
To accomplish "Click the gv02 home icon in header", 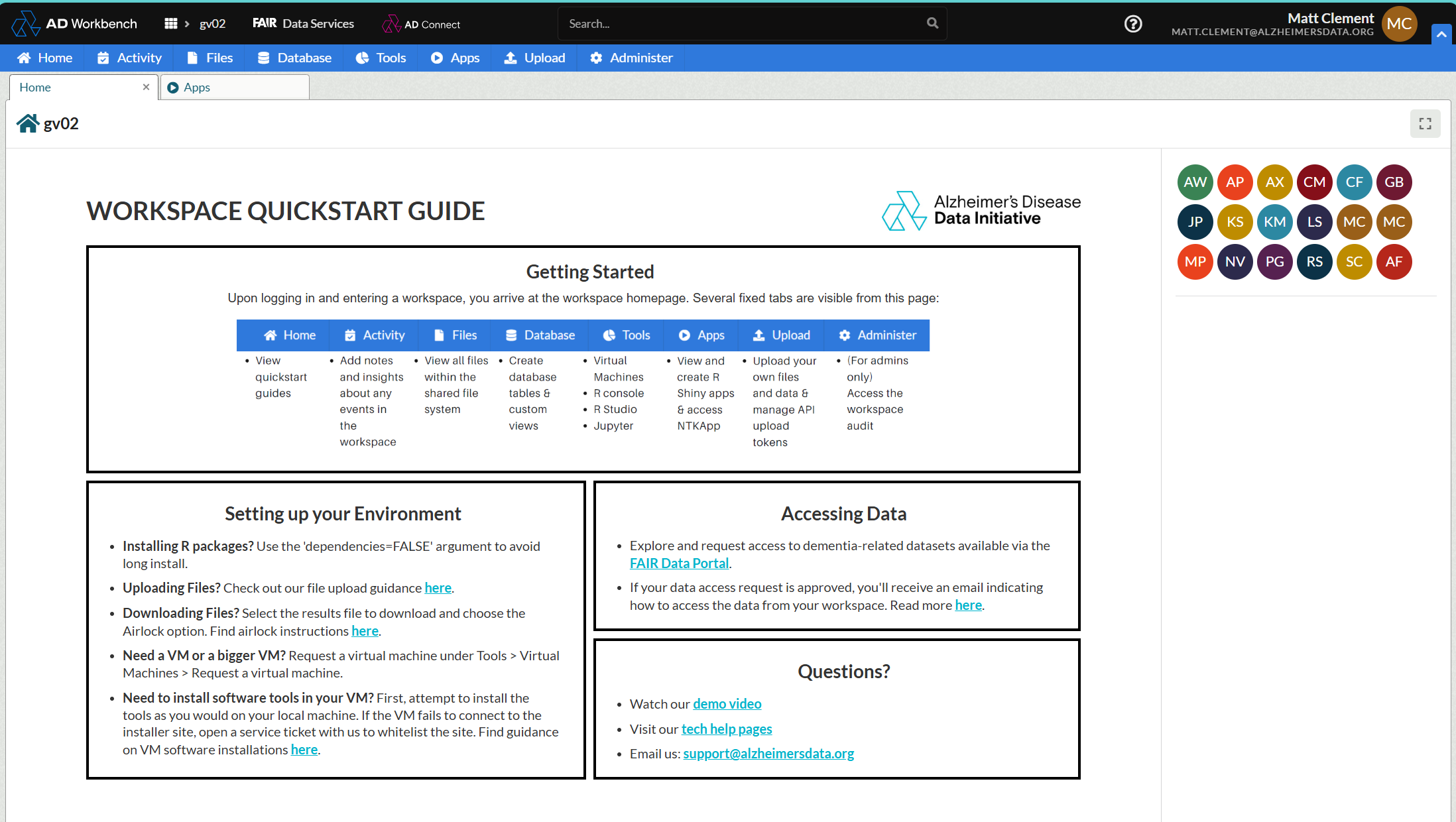I will coord(27,124).
